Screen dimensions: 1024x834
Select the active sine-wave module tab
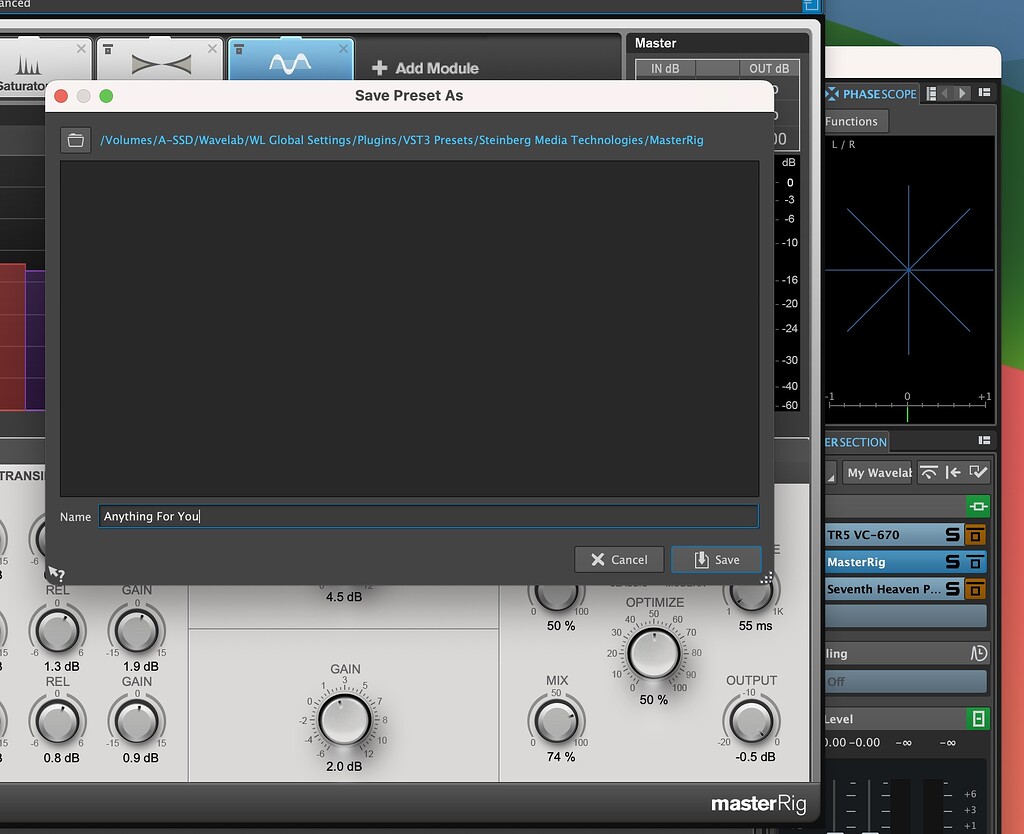(x=290, y=63)
